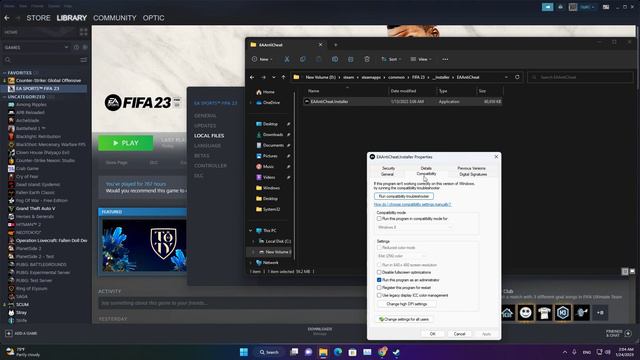This screenshot has height=360, width=640.
Task: Open the General tab in Properties
Action: coord(387,174)
